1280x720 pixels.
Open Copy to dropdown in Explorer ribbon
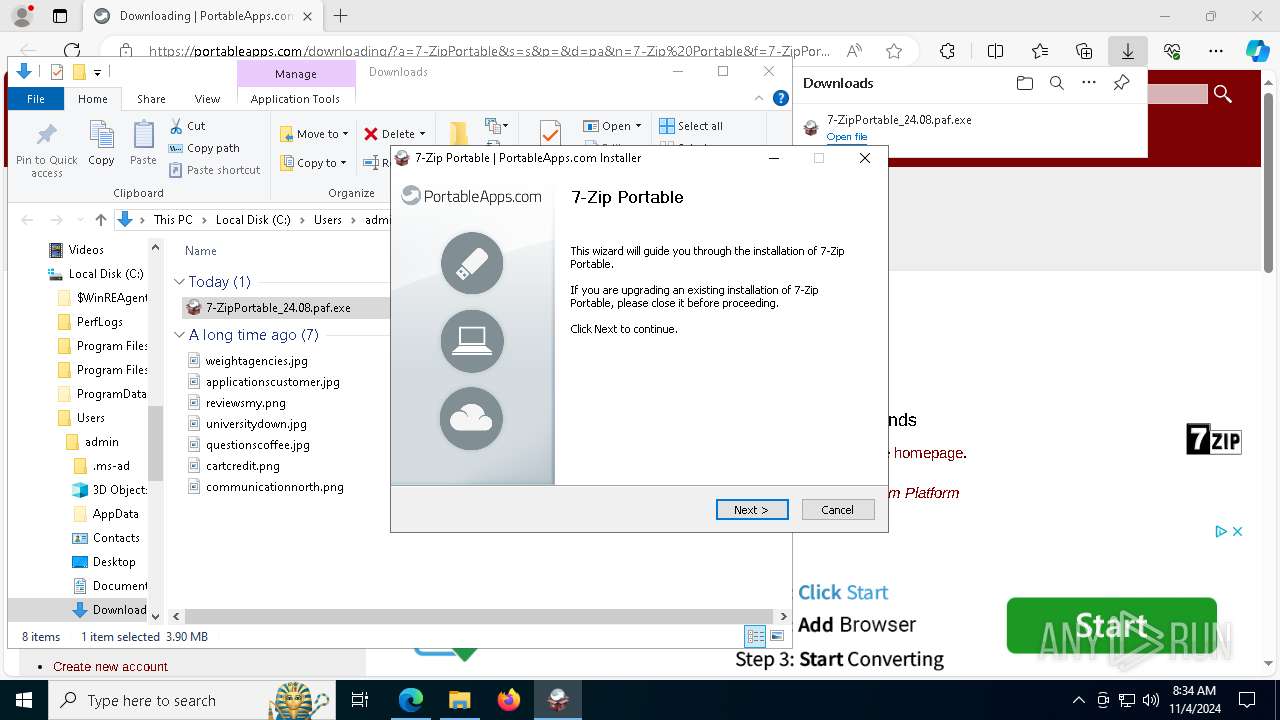[x=314, y=163]
